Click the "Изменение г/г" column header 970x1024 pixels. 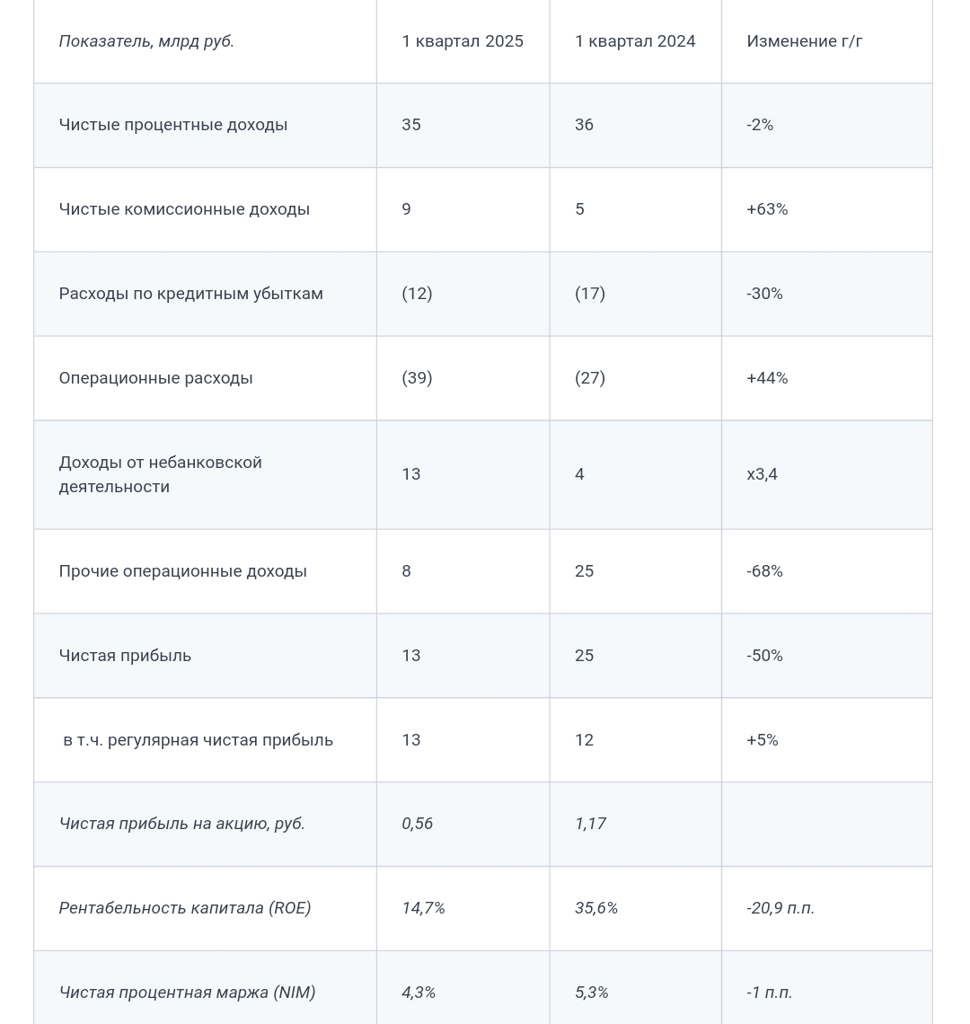point(804,41)
